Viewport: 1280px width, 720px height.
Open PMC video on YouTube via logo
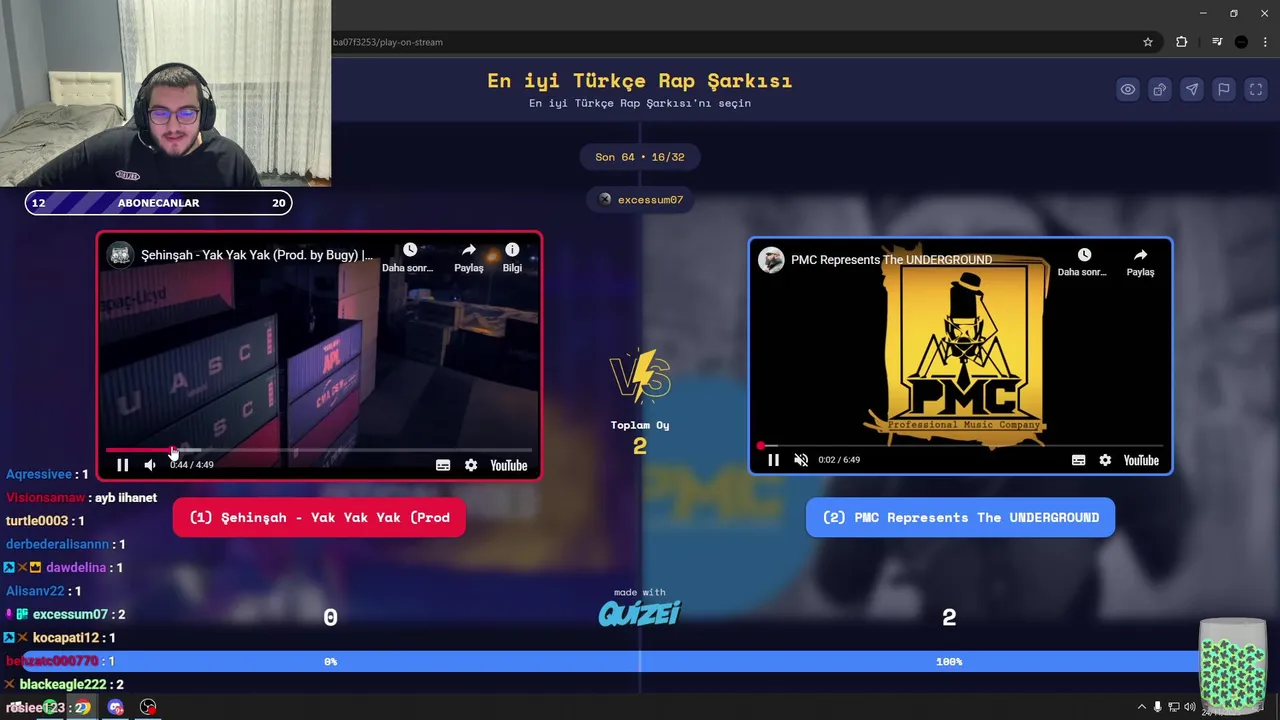tap(1141, 460)
